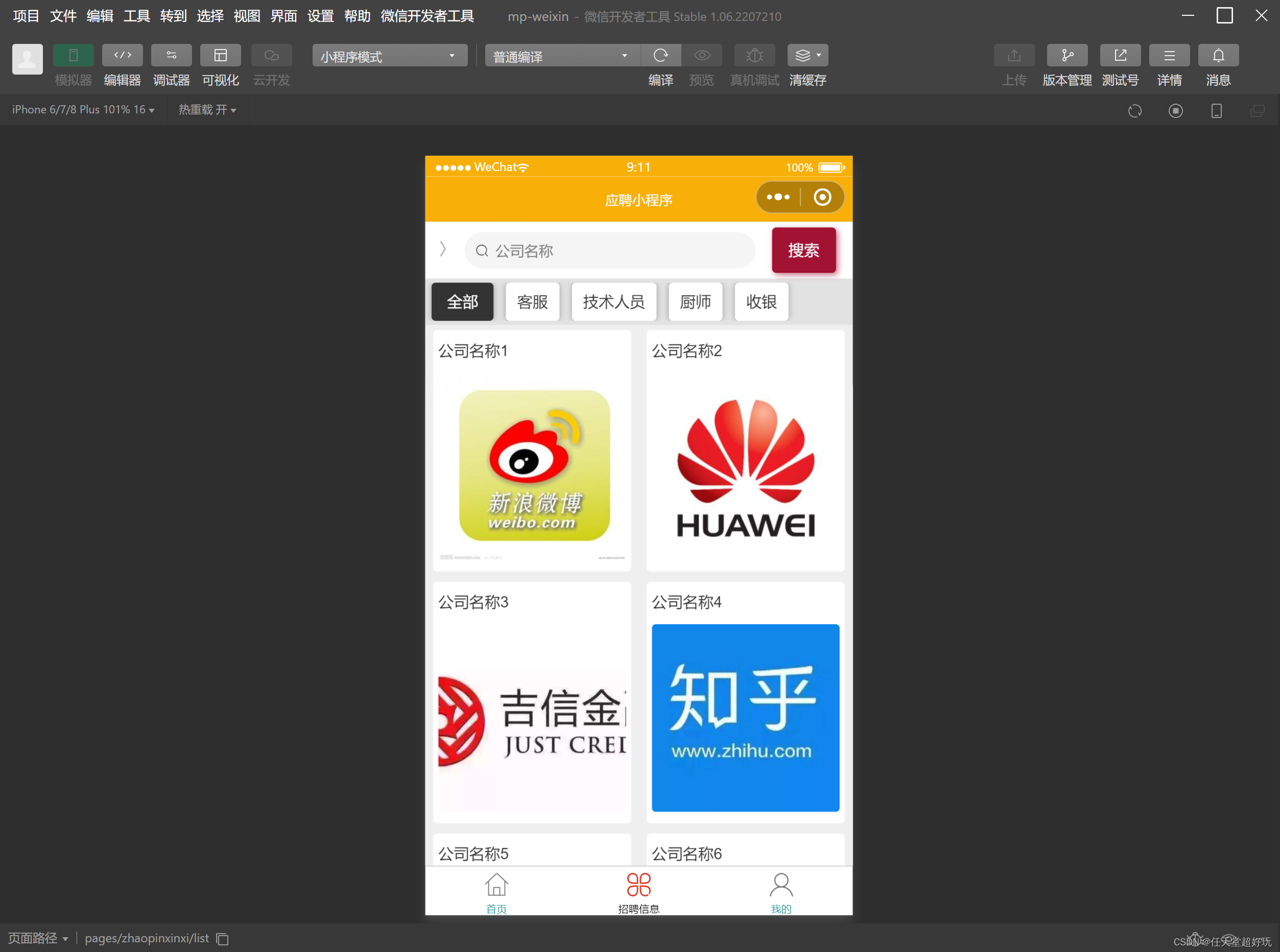Open the 普通编译 compile mode dropdown

click(x=562, y=56)
